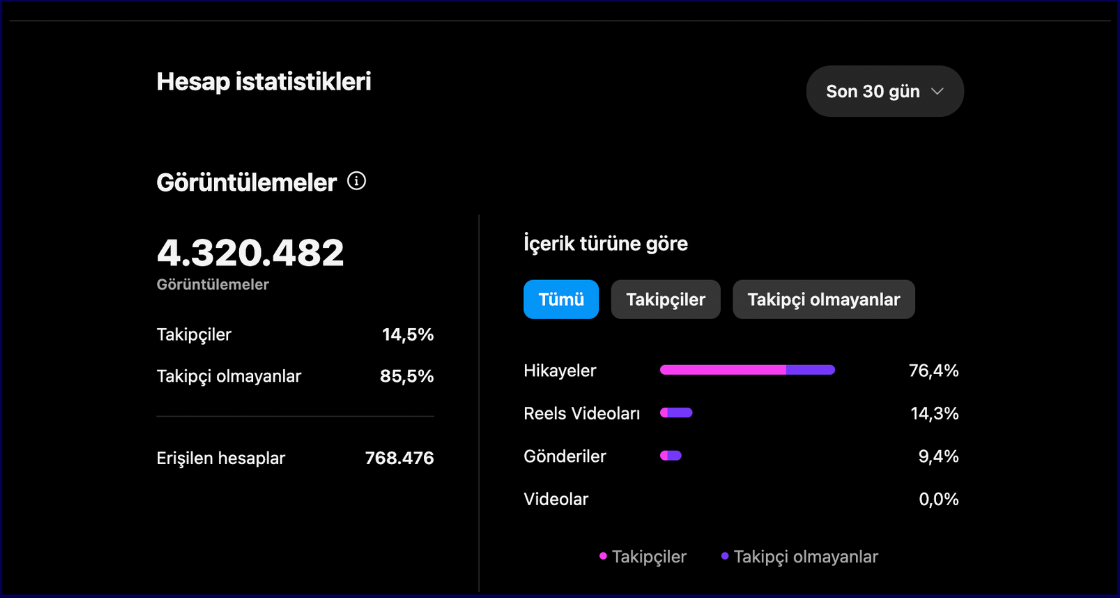
Task: Click the Hesap istatistikleri heading
Action: pyautogui.click(x=264, y=81)
